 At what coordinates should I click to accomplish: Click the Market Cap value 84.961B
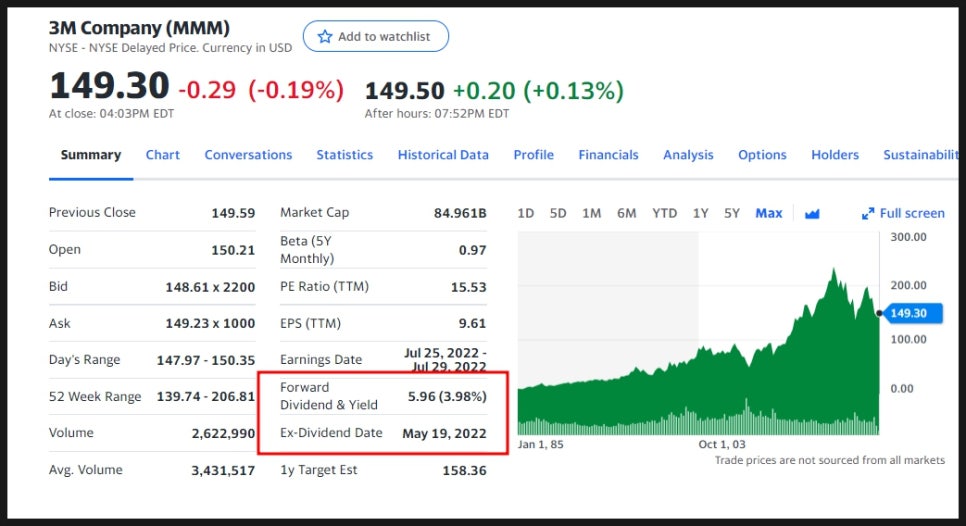460,213
